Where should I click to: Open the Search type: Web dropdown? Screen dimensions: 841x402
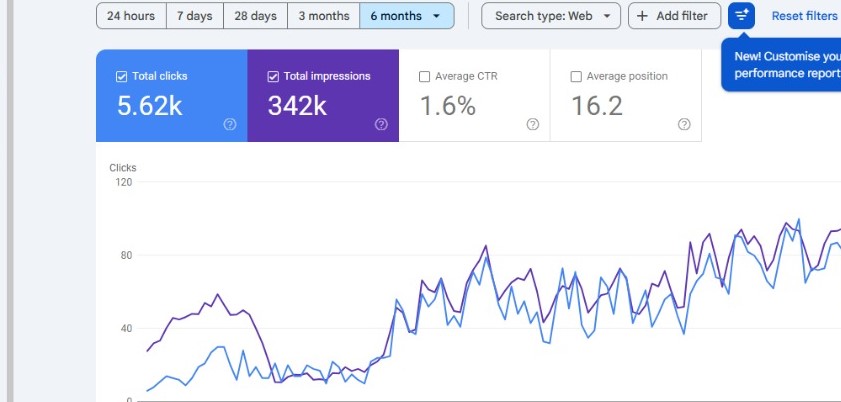[x=551, y=16]
